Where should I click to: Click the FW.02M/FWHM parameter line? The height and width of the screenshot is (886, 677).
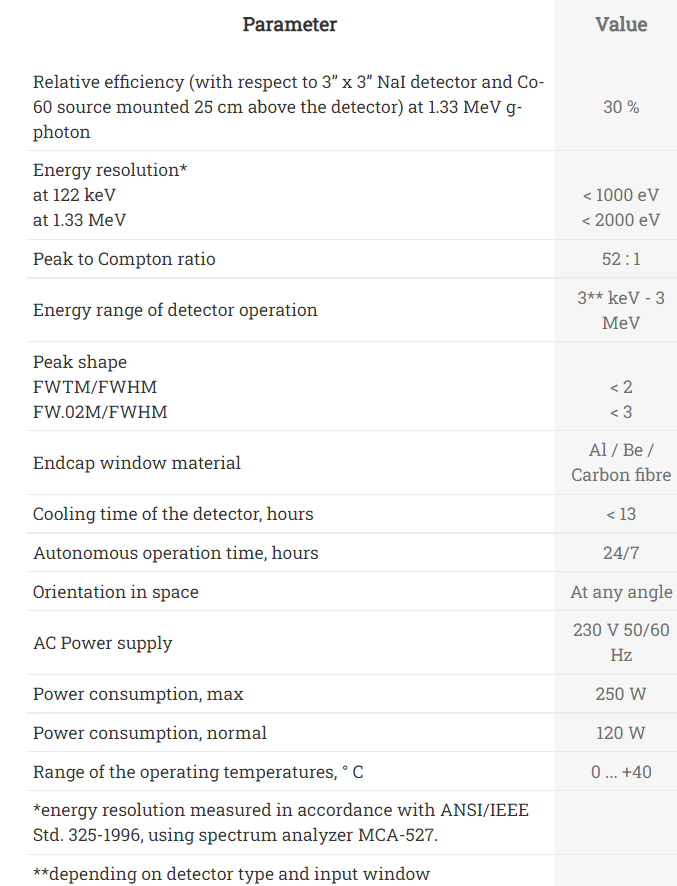click(100, 412)
